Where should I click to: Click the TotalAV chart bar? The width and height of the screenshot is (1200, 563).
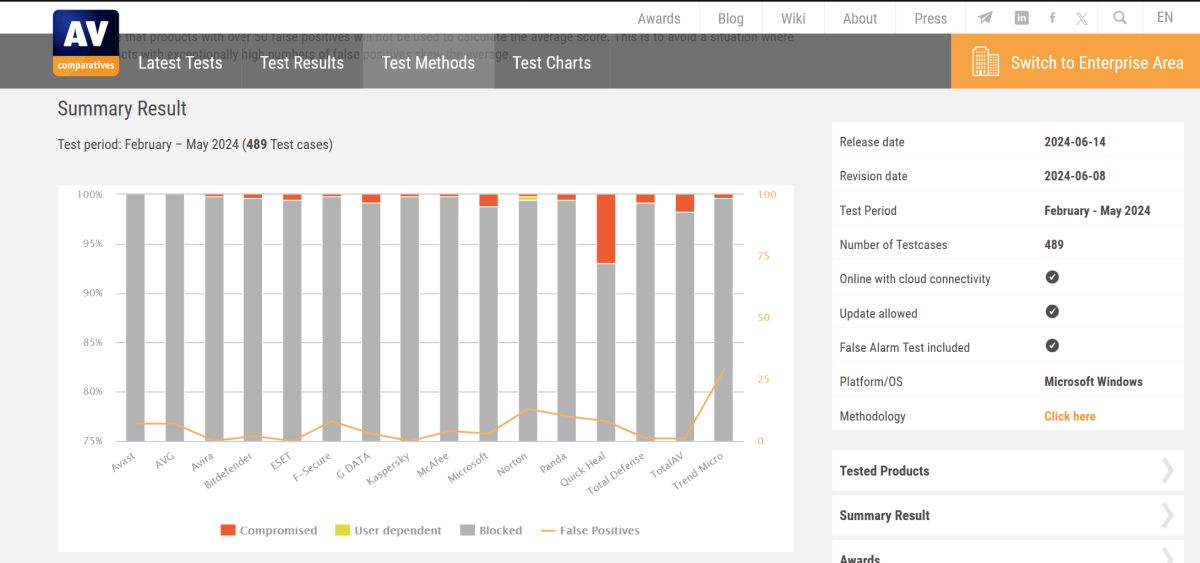tap(685, 318)
